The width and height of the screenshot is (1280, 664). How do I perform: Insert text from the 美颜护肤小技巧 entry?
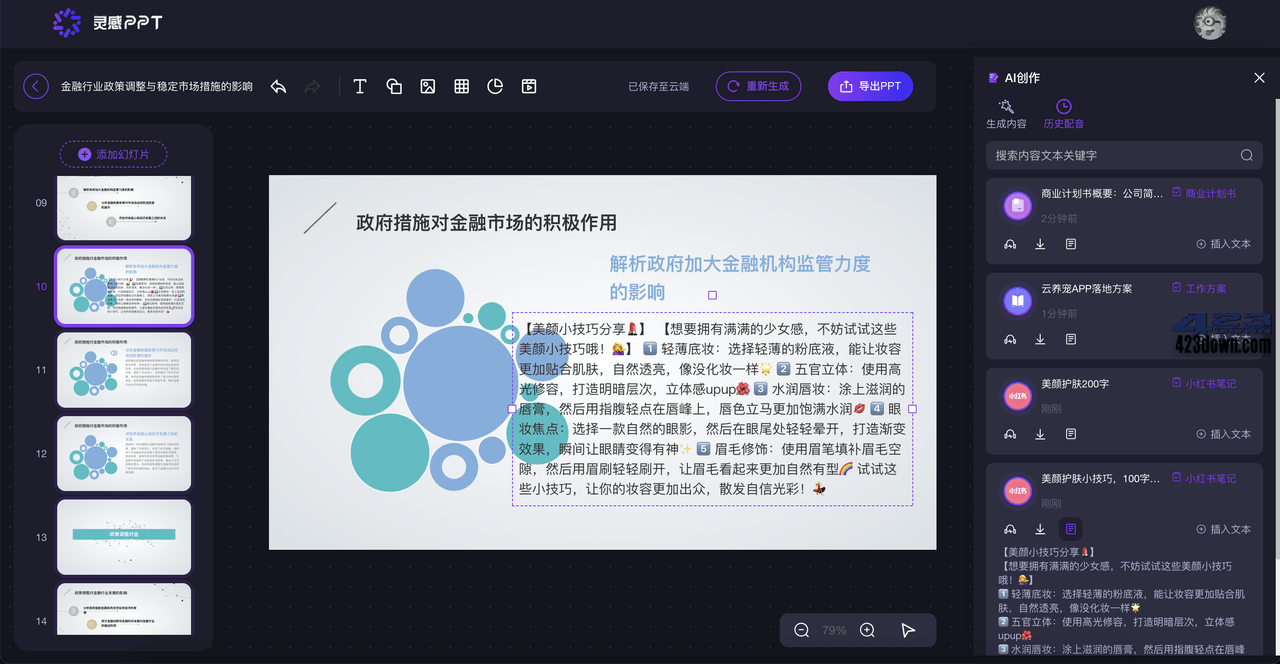tap(1224, 528)
